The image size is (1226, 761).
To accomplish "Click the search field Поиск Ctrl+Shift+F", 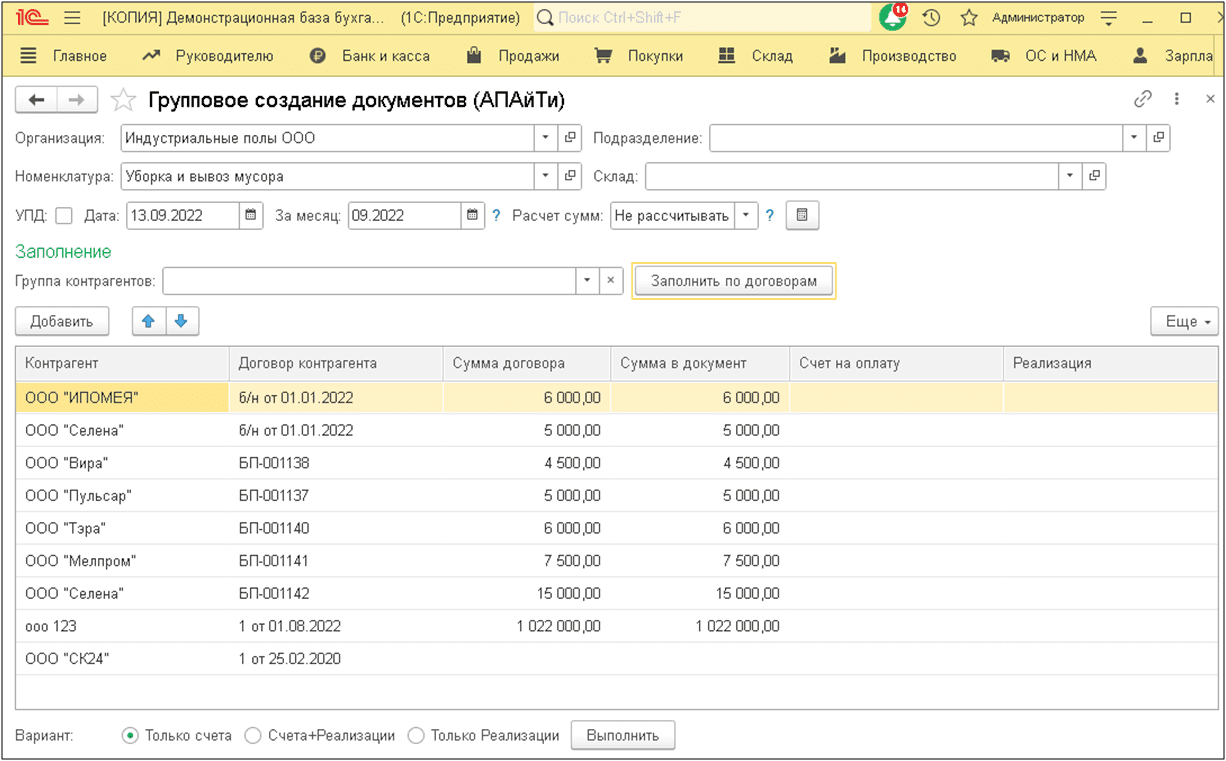I will pyautogui.click(x=702, y=18).
